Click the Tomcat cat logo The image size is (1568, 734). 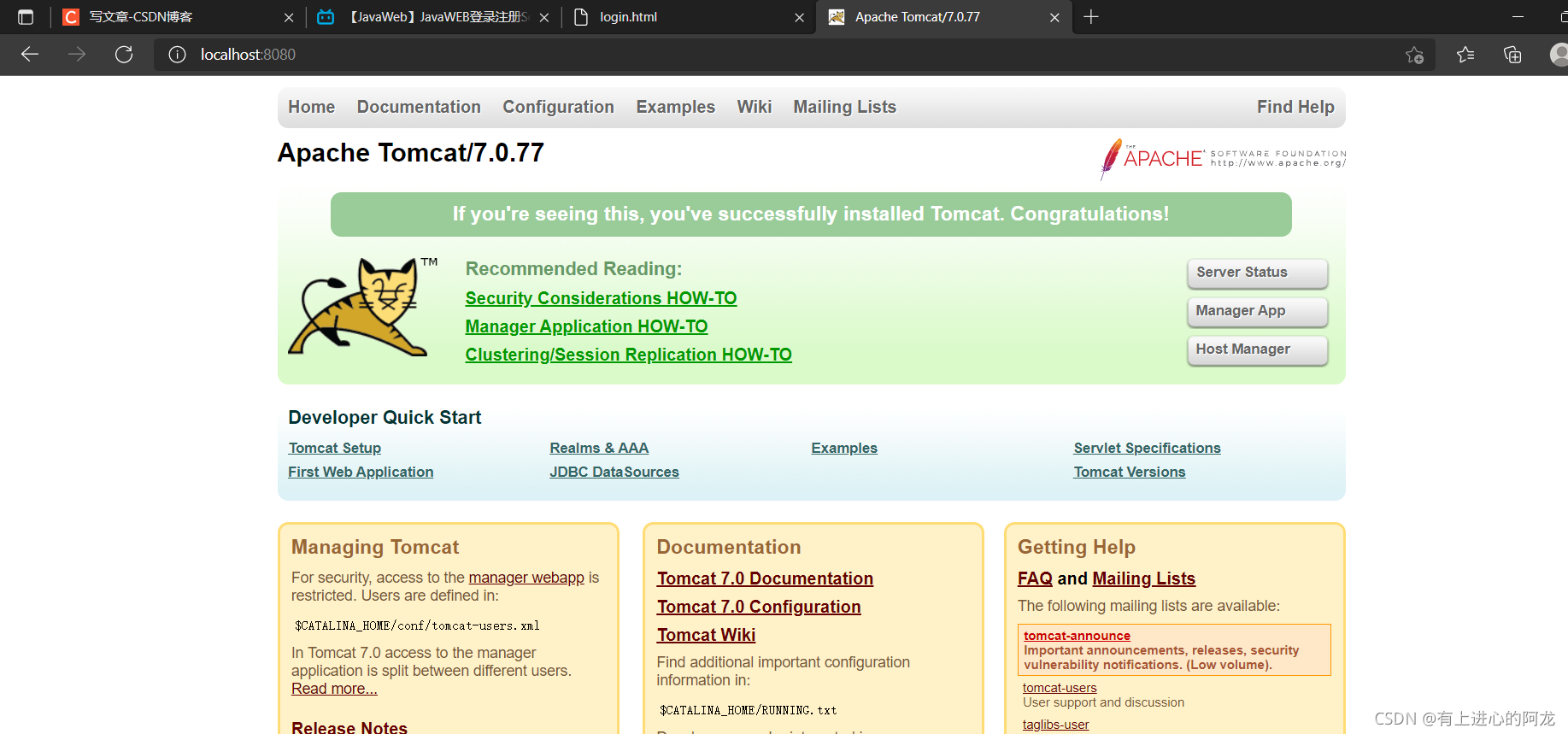[362, 307]
